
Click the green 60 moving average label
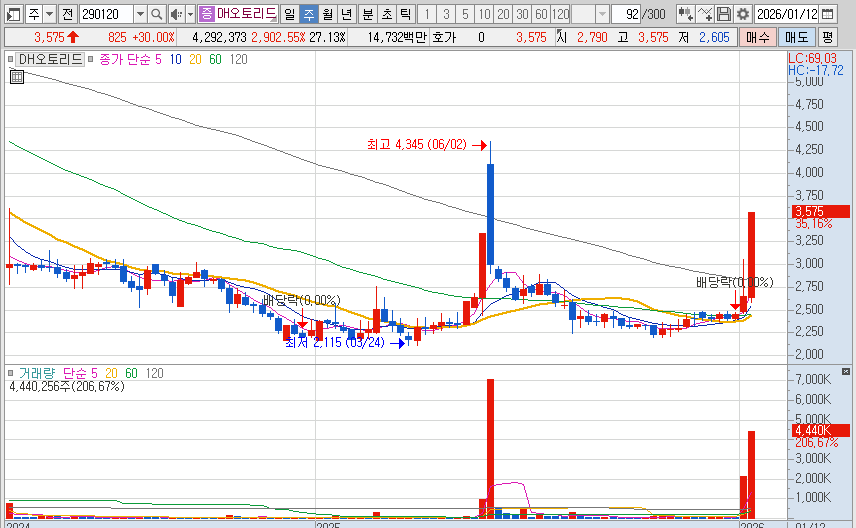click(215, 59)
